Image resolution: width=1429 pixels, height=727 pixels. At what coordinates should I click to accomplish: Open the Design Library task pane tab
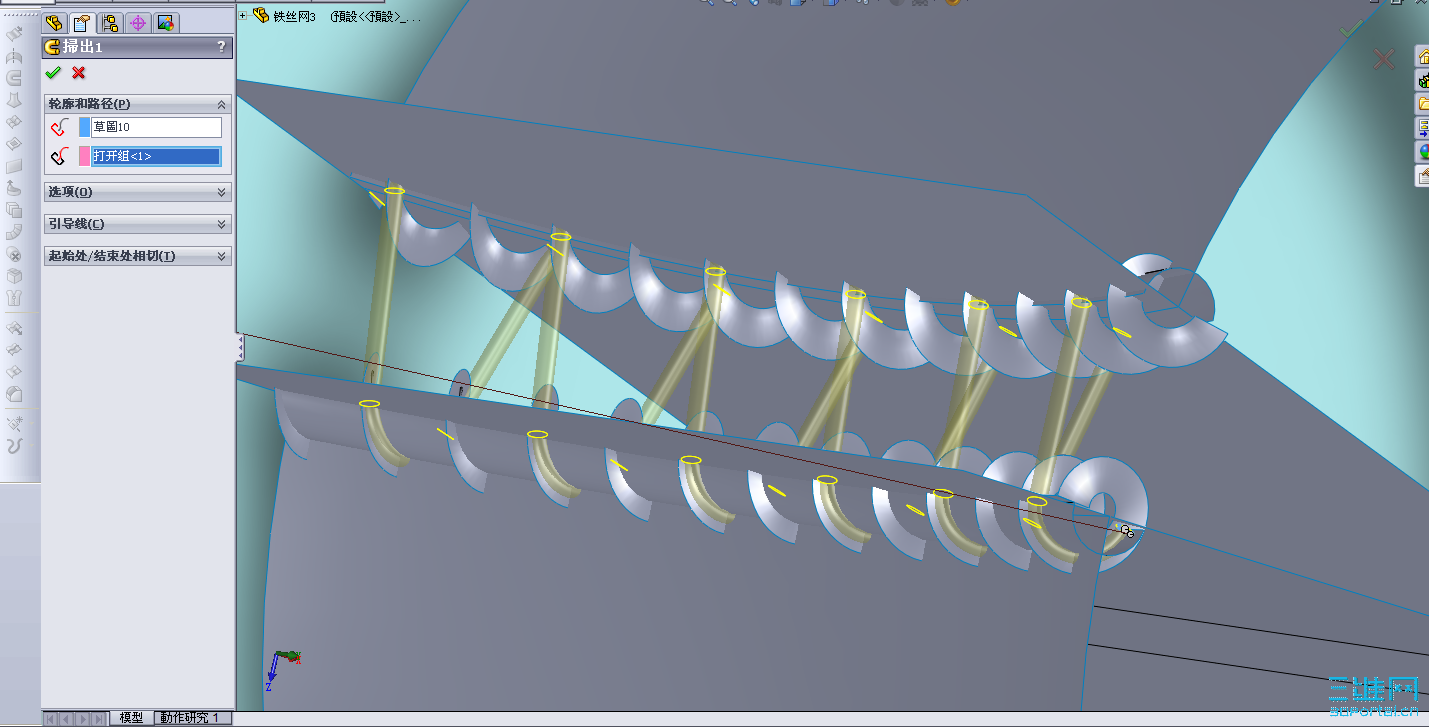[1422, 80]
